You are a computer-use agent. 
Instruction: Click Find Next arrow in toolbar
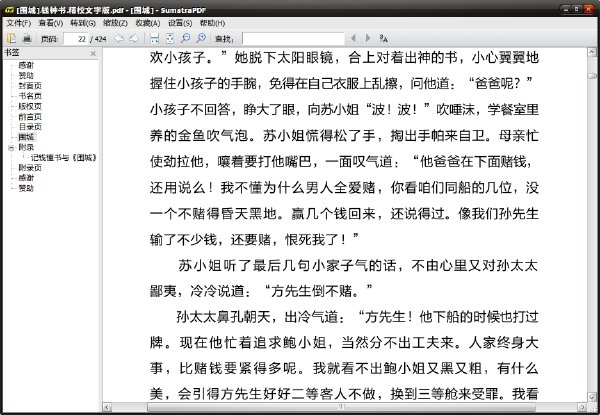[x=368, y=38]
